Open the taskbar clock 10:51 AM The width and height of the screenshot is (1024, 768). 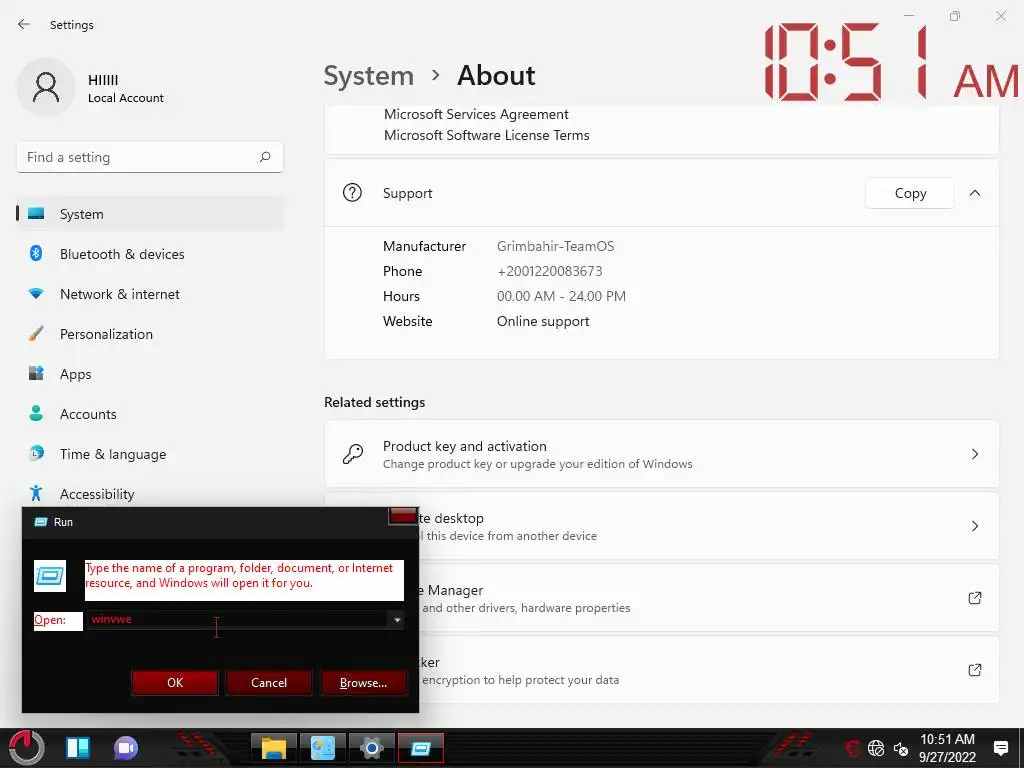947,748
